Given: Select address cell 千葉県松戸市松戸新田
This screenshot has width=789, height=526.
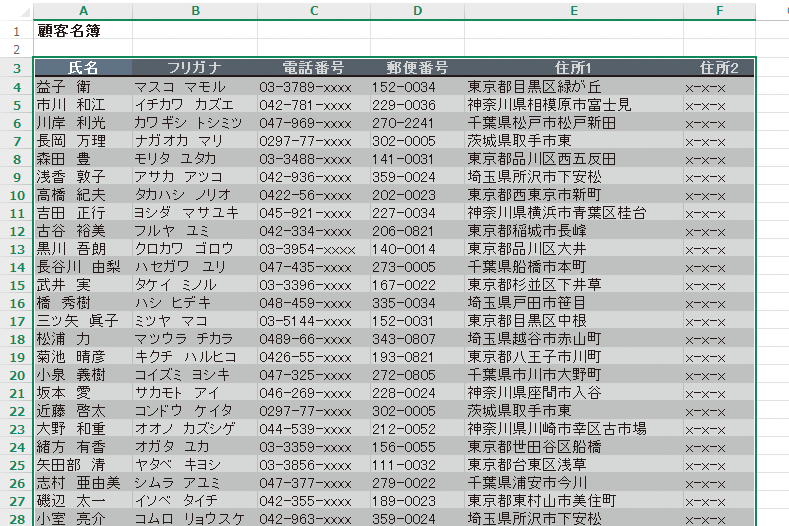Looking at the screenshot, I should point(574,123).
